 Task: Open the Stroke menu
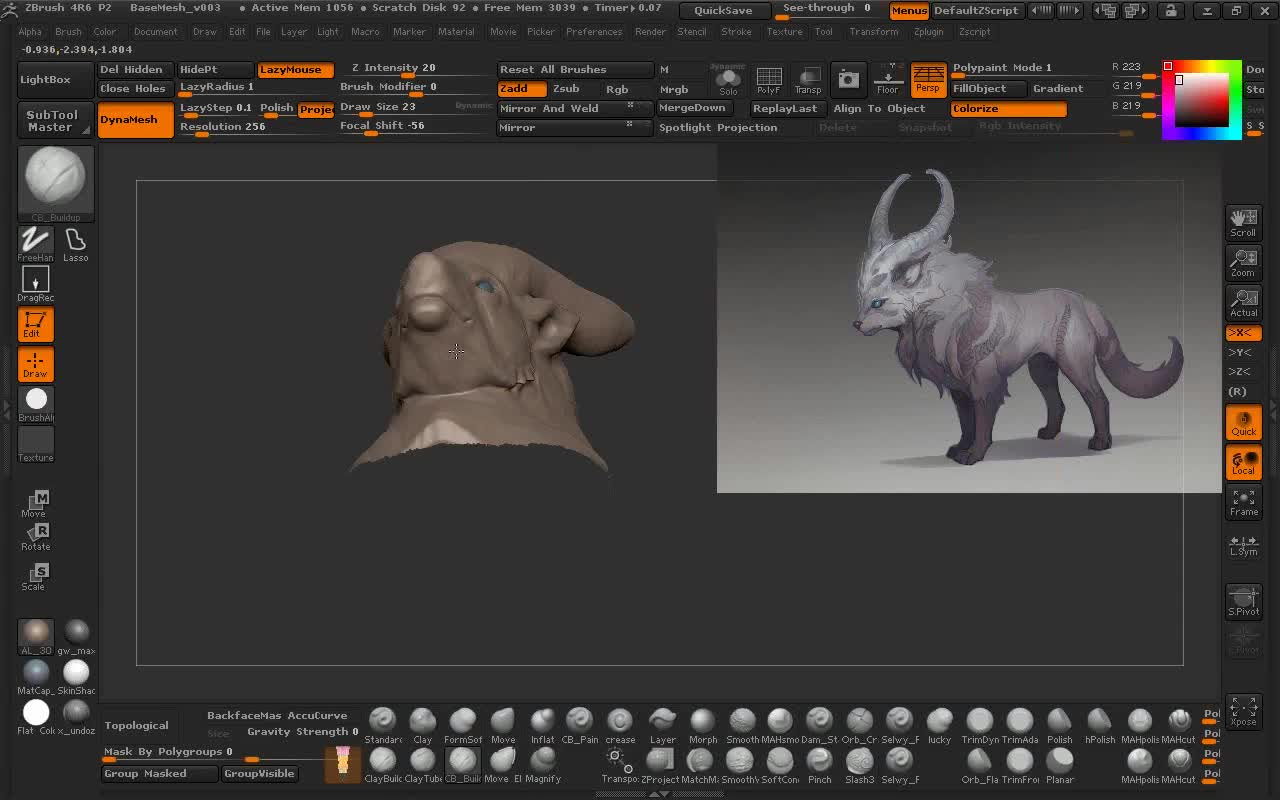[736, 31]
